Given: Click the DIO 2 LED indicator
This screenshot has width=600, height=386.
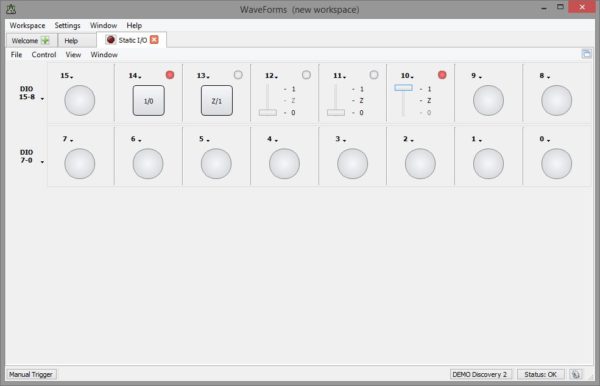Looking at the screenshot, I should (420, 164).
